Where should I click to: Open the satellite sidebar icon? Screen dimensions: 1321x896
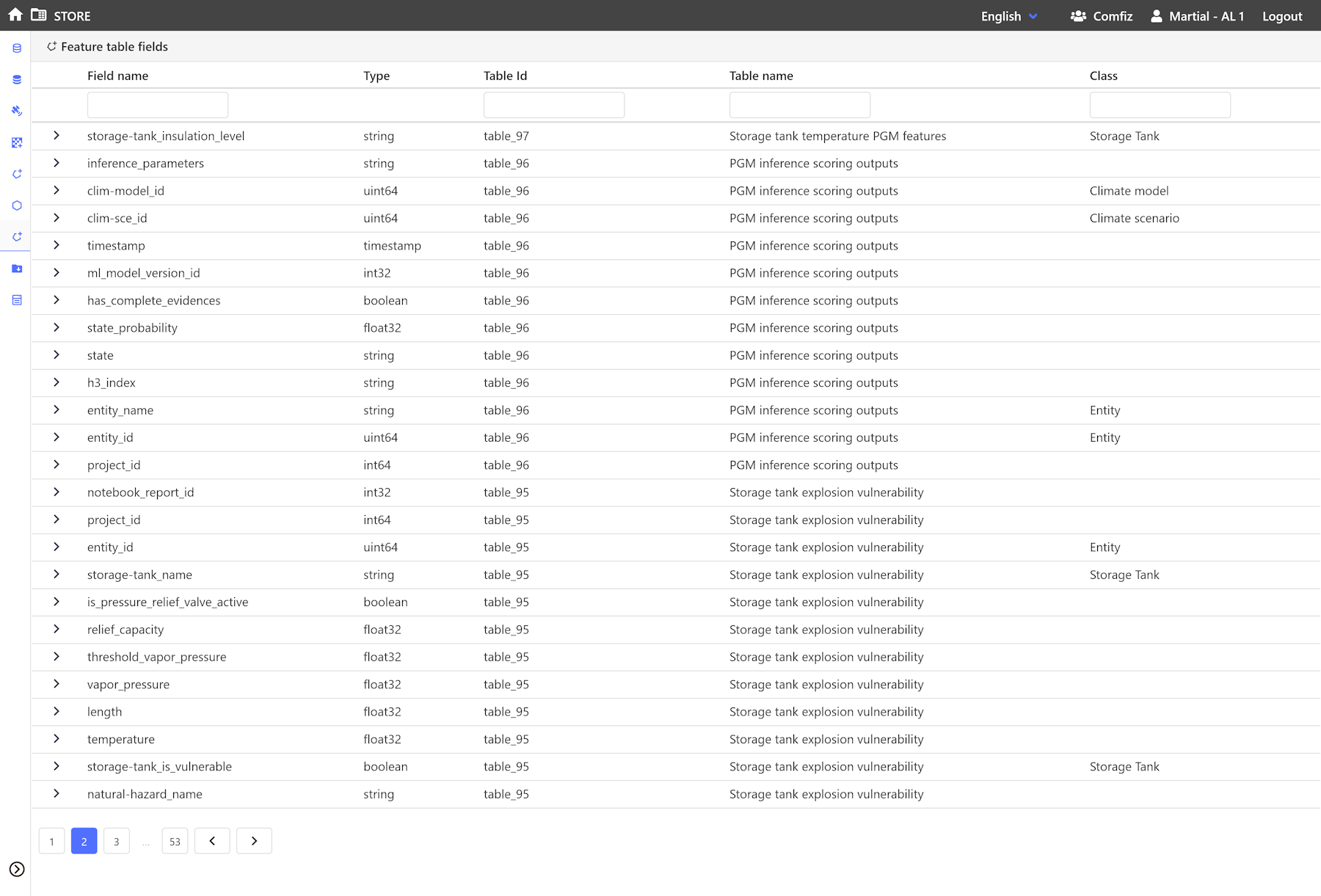point(17,111)
